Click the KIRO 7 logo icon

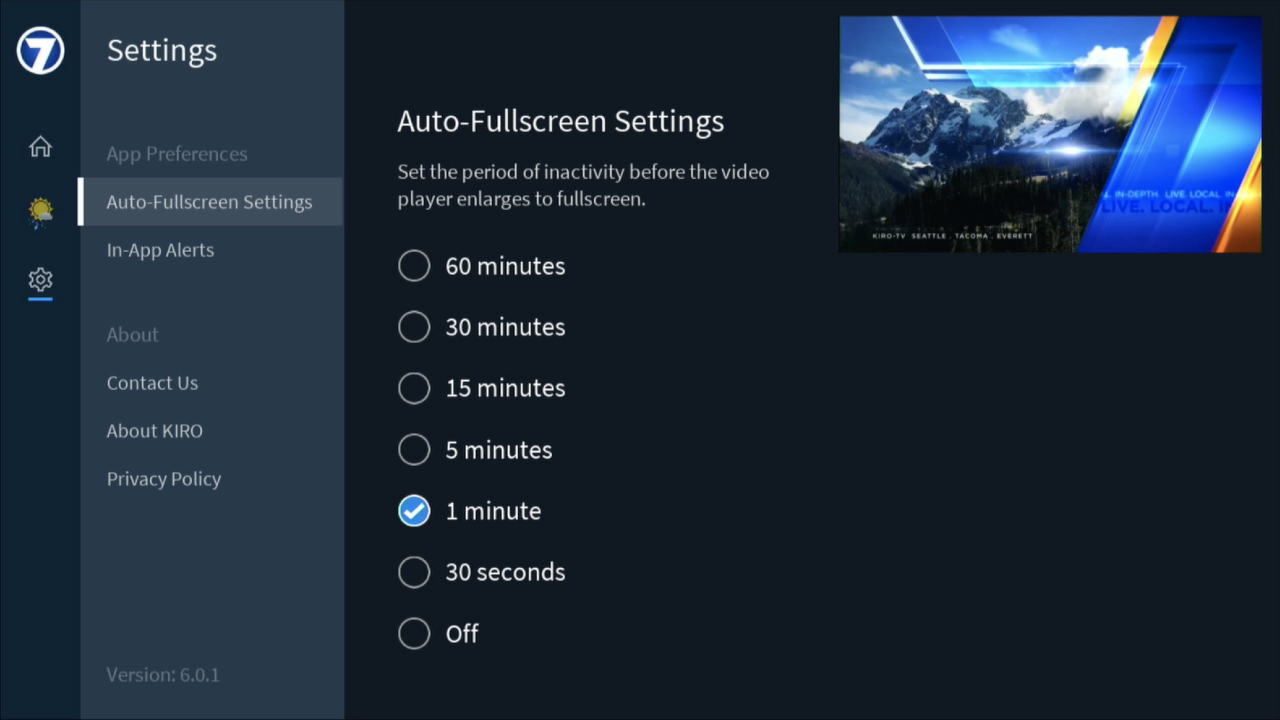(x=40, y=50)
